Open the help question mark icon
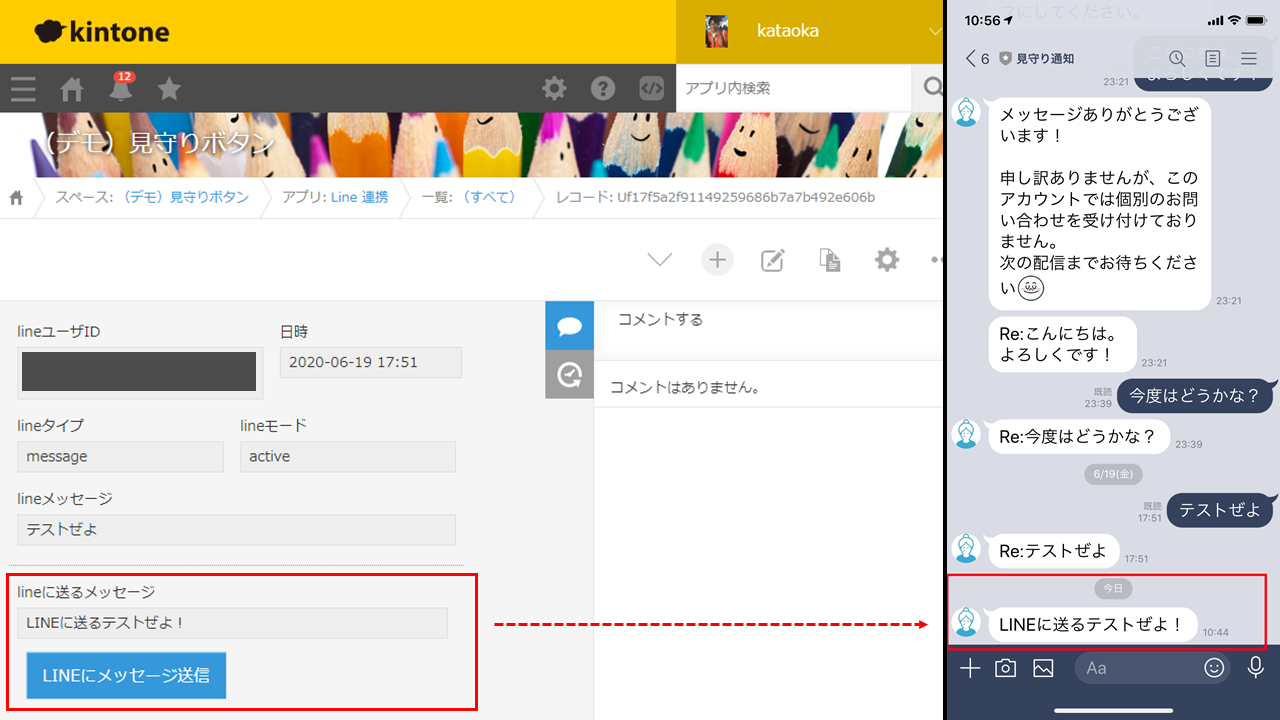The width and height of the screenshot is (1280, 720). click(x=603, y=88)
